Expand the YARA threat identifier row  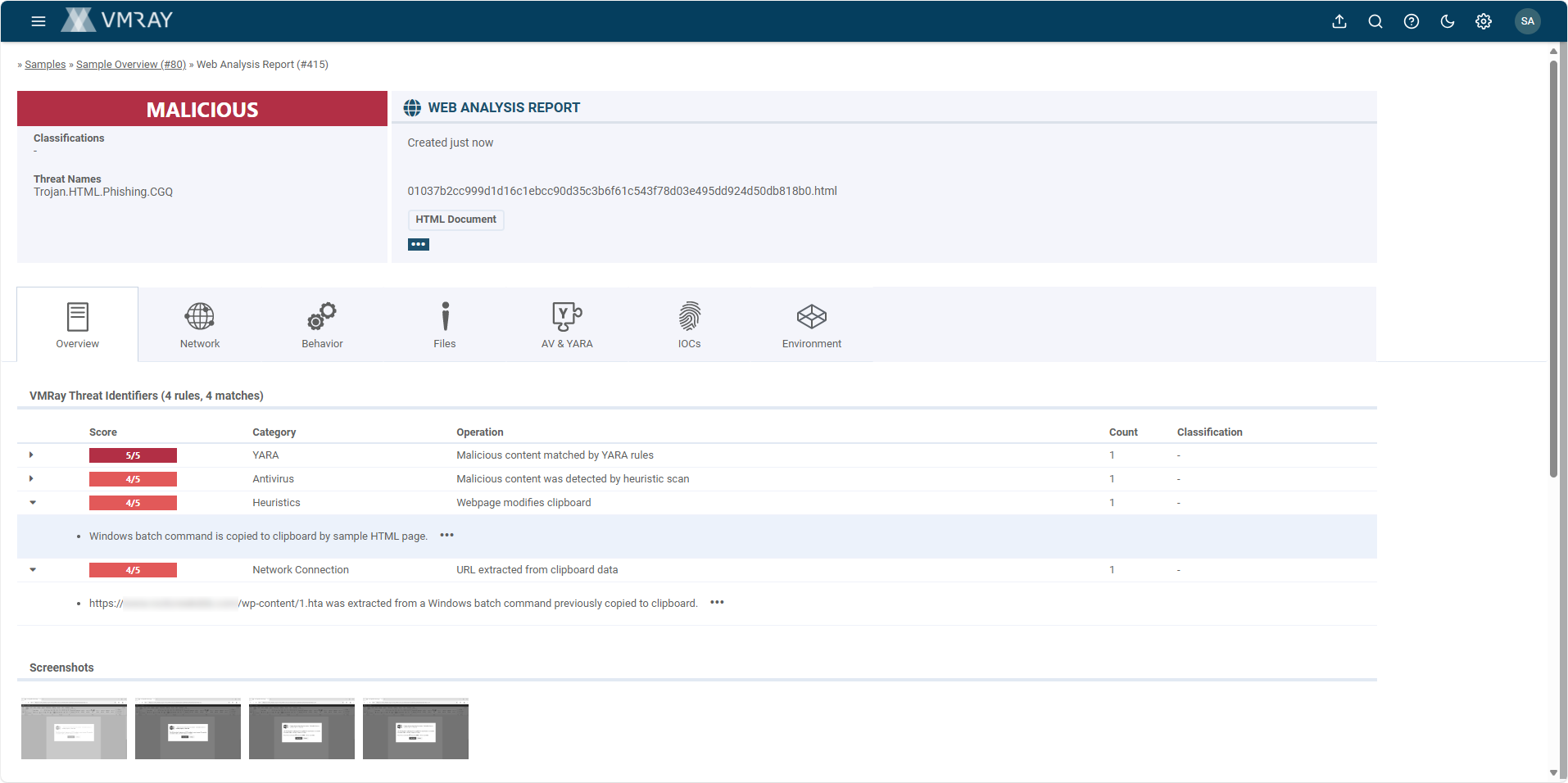(31, 455)
